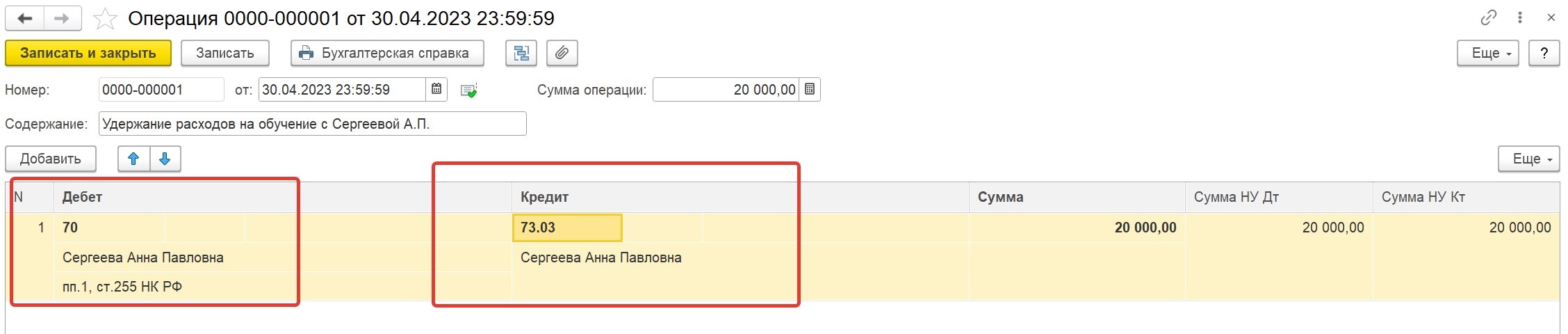
Task: Open attached files with paperclip icon
Action: coord(562,53)
